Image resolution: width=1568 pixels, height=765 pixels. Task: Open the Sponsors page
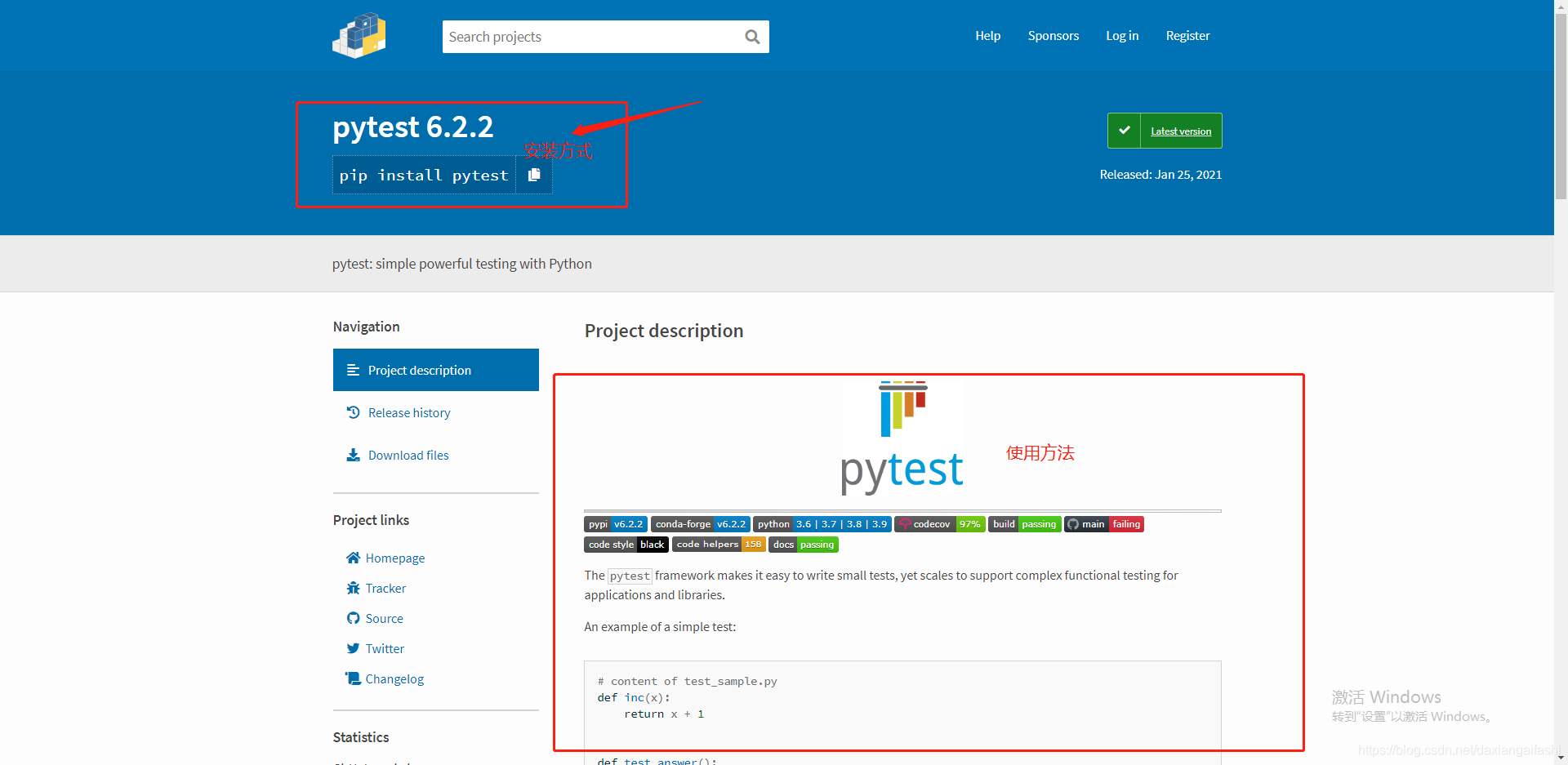[x=1053, y=36]
